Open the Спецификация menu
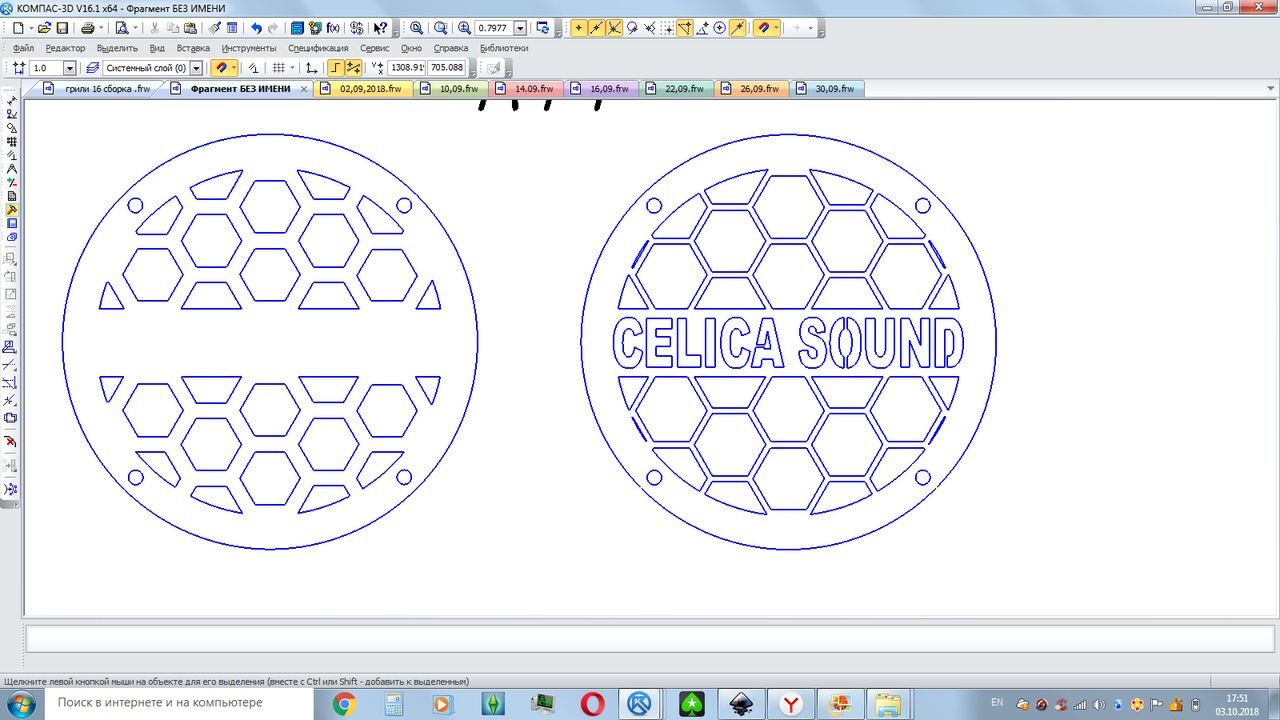Viewport: 1280px width, 720px height. click(318, 48)
